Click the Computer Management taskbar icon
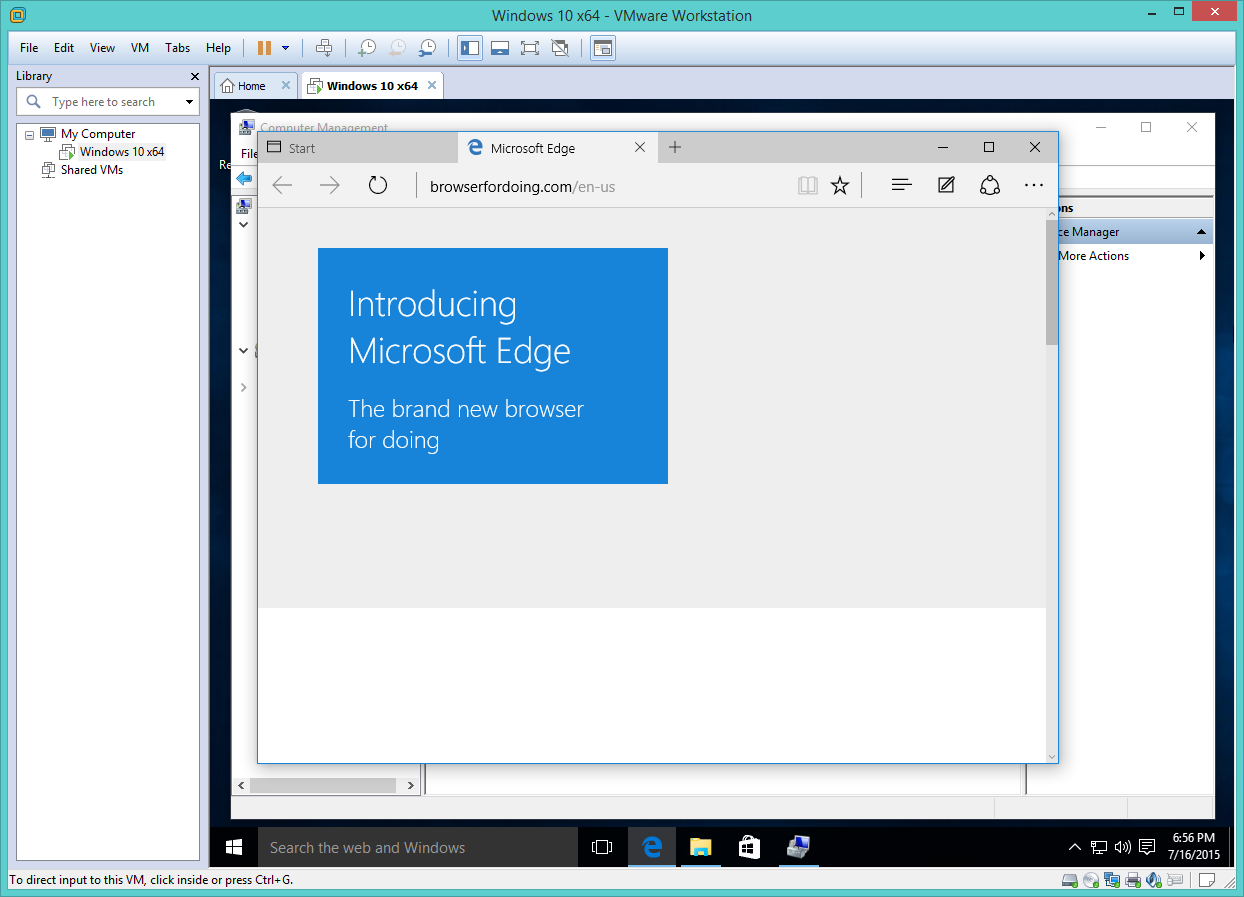1244x897 pixels. click(x=798, y=847)
